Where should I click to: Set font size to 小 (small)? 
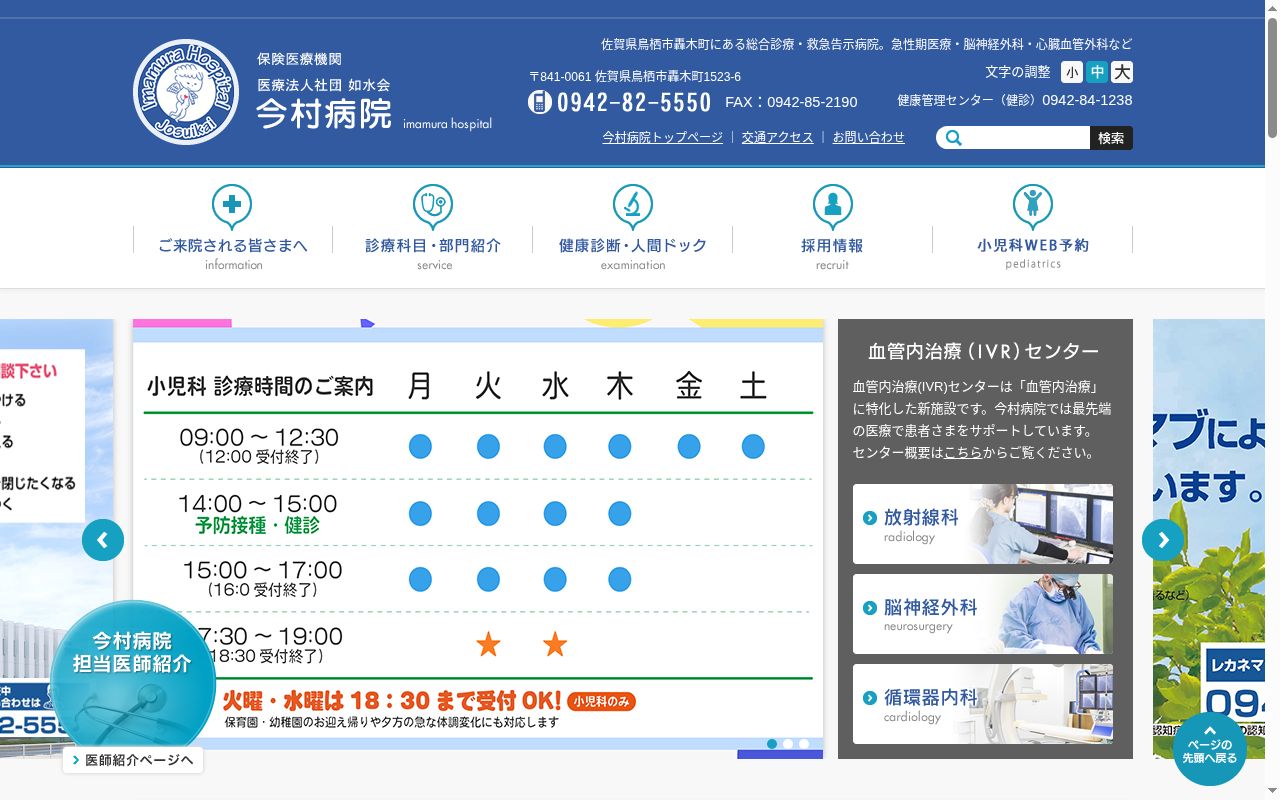[x=1072, y=72]
